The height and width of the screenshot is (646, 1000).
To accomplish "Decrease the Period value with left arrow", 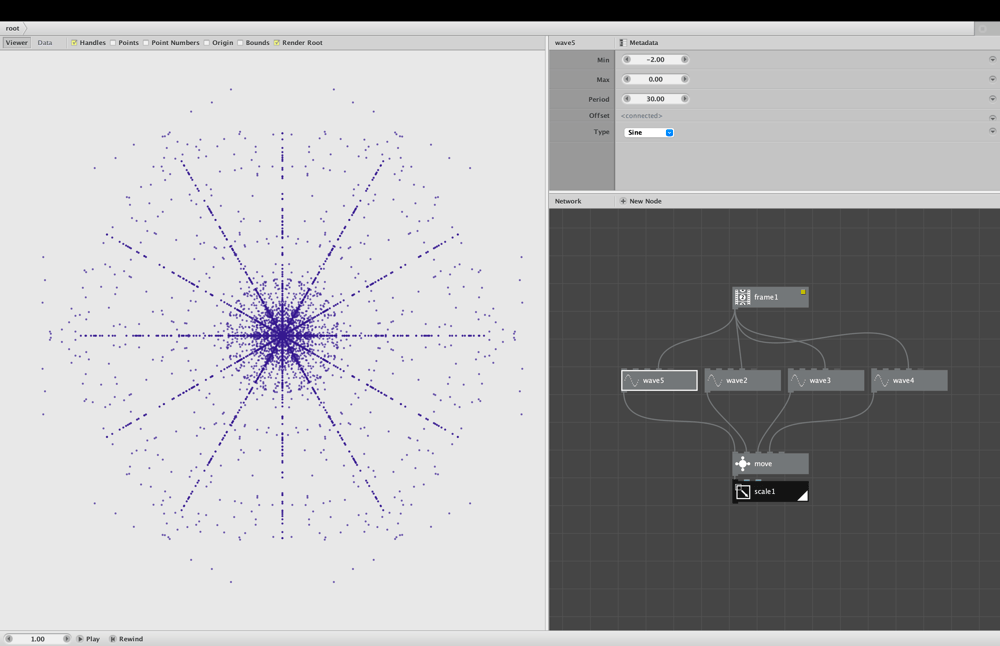I will click(627, 99).
